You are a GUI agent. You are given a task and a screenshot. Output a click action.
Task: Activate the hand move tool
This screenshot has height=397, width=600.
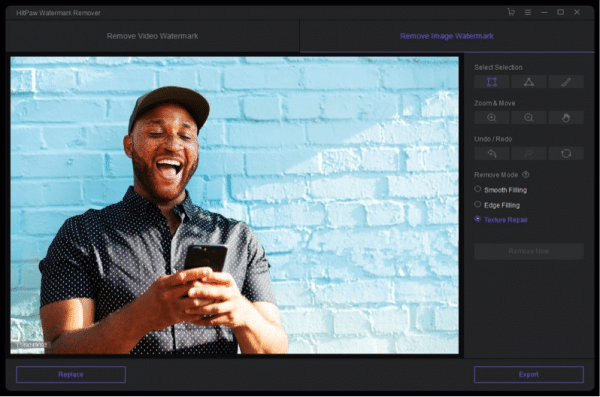[x=566, y=118]
